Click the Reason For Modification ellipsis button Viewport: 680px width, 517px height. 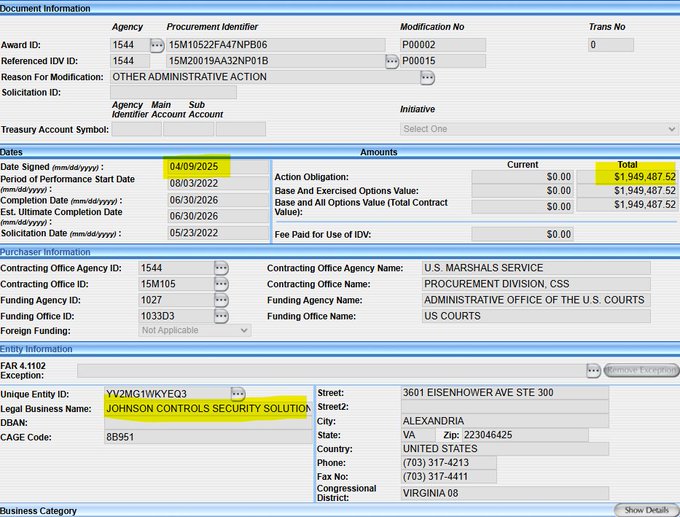(427, 77)
